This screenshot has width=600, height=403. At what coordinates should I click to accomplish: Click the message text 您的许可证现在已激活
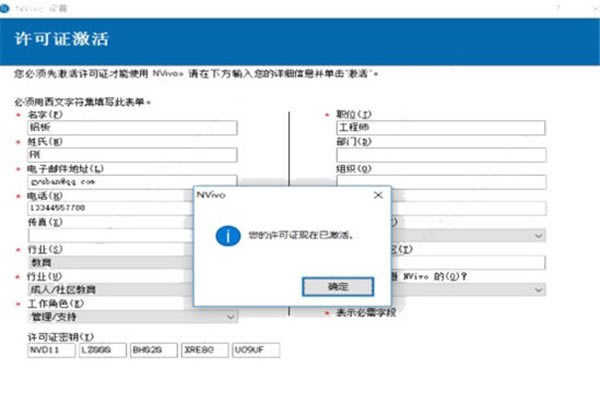click(300, 235)
